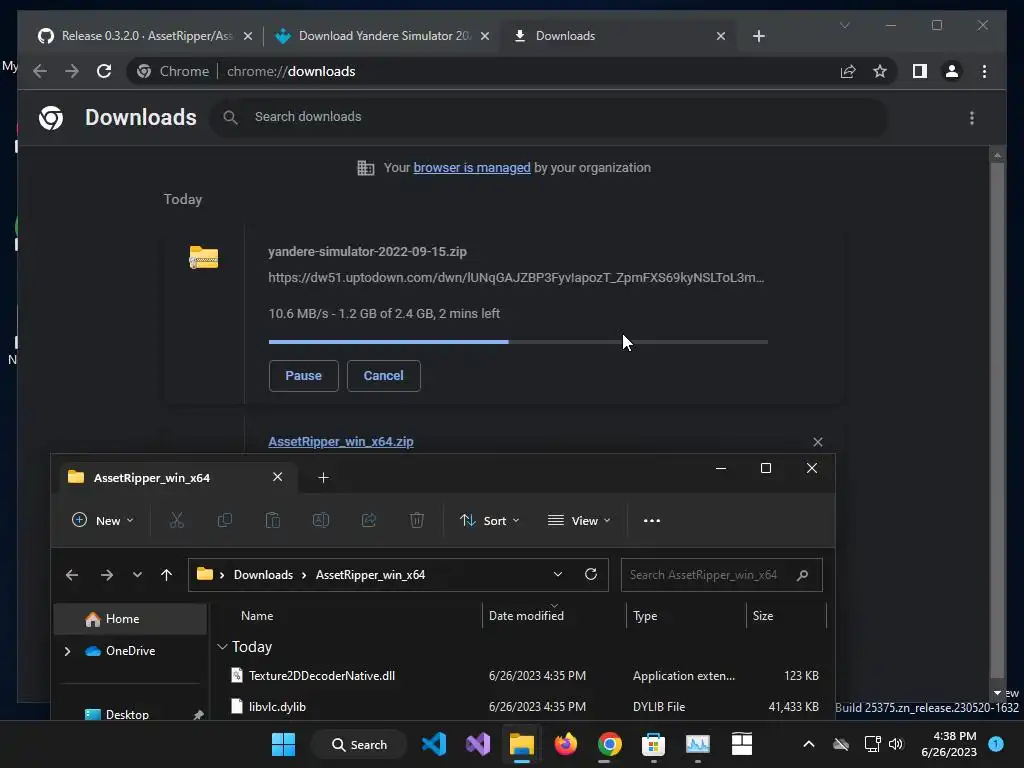Image resolution: width=1024 pixels, height=768 pixels.
Task: Collapse the Today file group
Action: coord(222,647)
